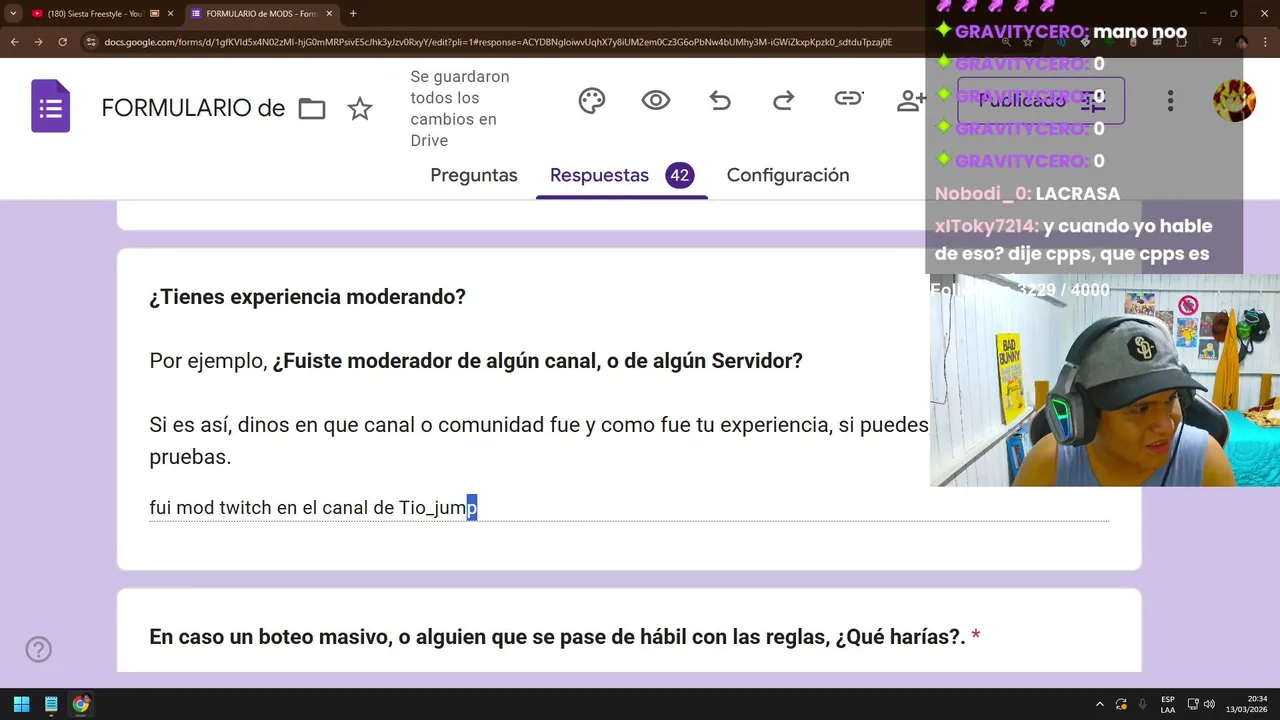
Task: View site information icon in address bar
Action: (91, 42)
